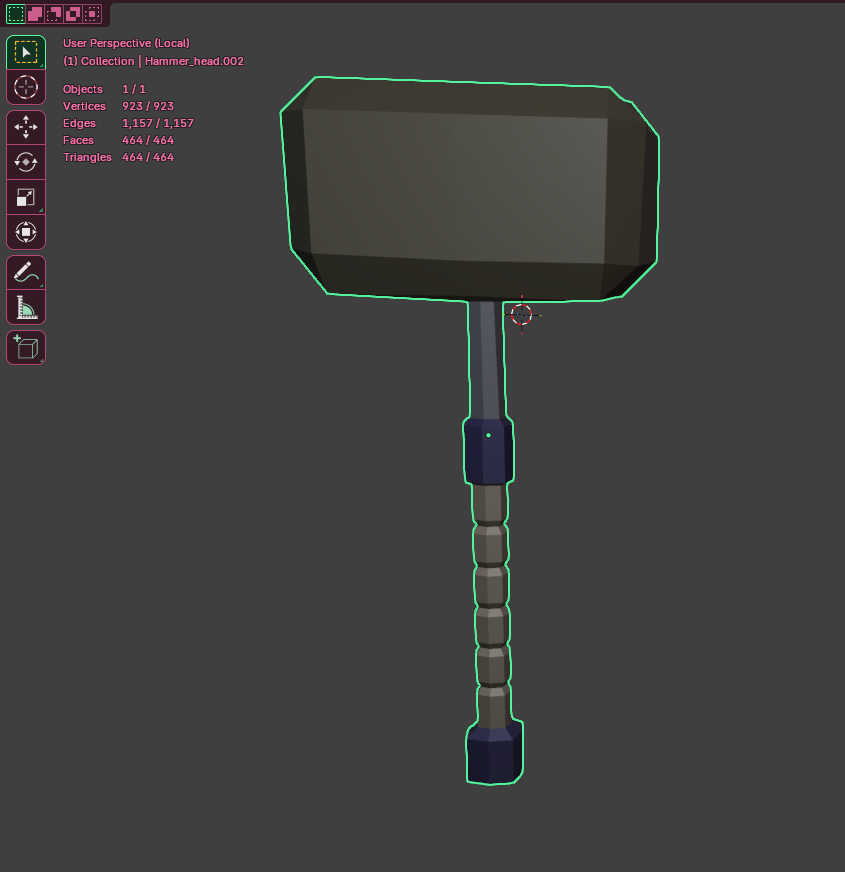Screen dimensions: 845x872
Task: Choose the Annotate pencil tool
Action: click(x=26, y=272)
